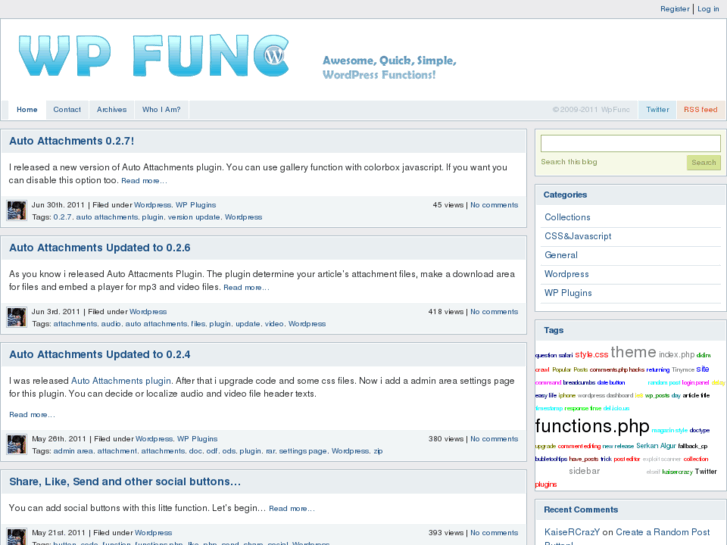Select the © 2009-2011 WpFunc text
727x545 pixels.
click(x=591, y=109)
